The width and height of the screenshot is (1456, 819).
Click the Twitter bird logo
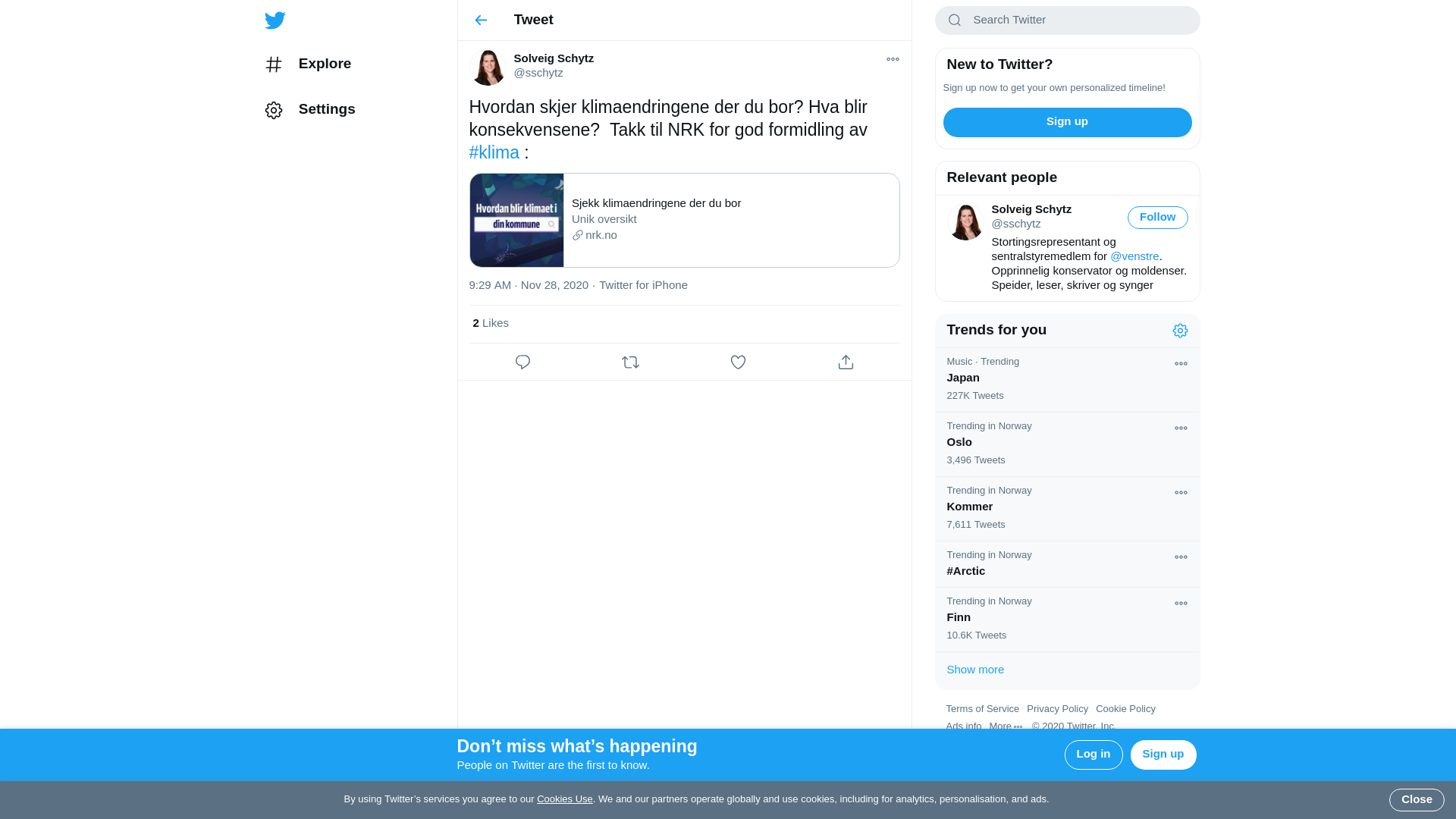pyautogui.click(x=275, y=20)
